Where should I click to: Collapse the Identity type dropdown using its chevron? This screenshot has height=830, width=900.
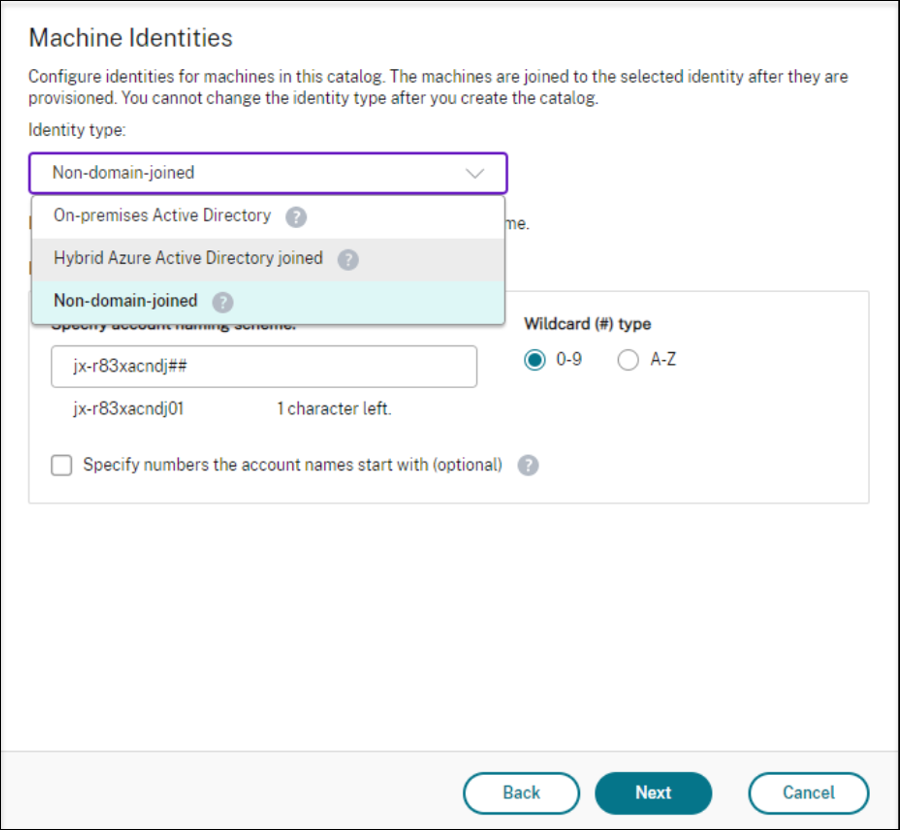[x=474, y=172]
